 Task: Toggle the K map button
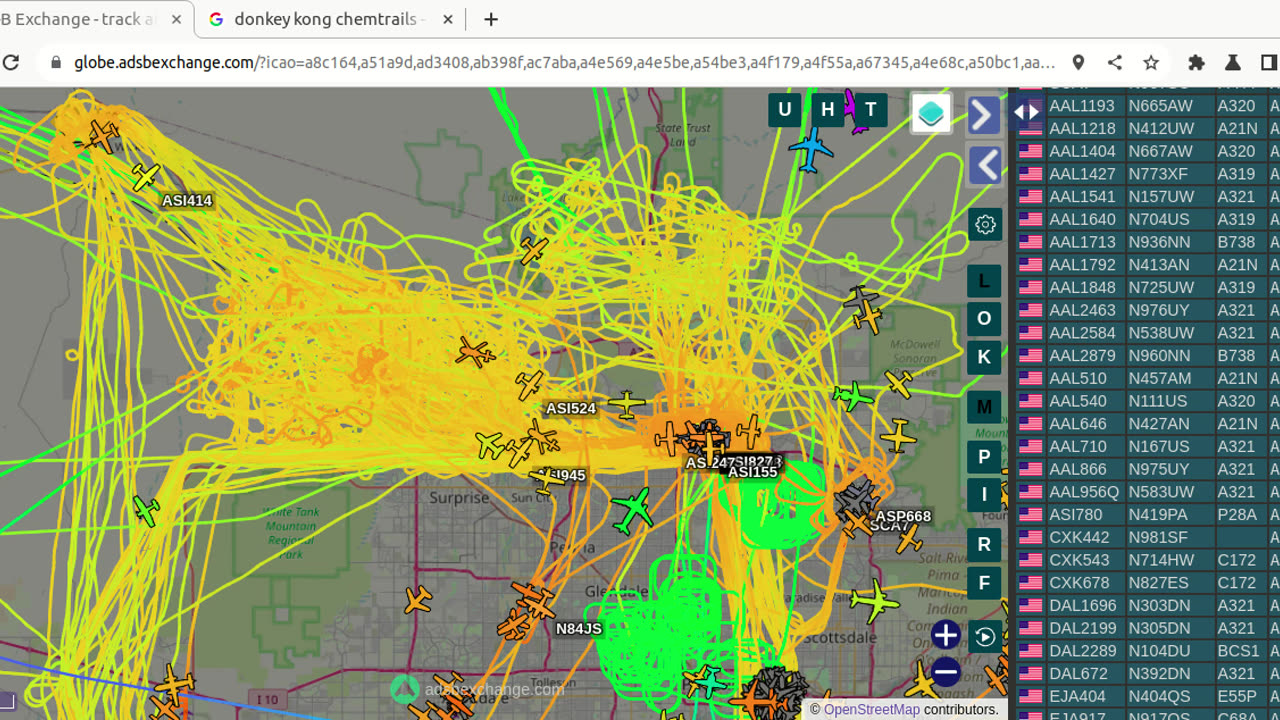984,357
